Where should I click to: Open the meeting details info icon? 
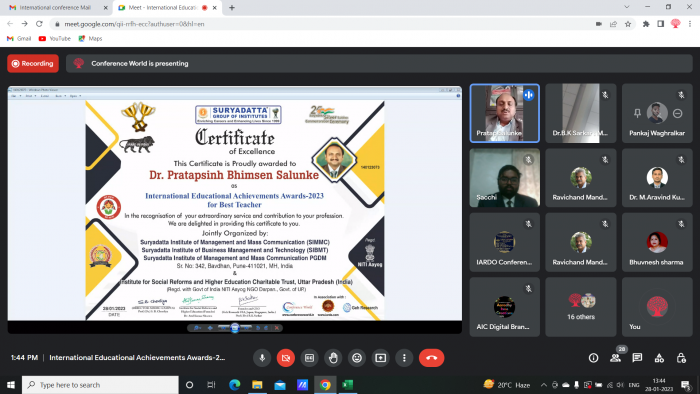593,358
